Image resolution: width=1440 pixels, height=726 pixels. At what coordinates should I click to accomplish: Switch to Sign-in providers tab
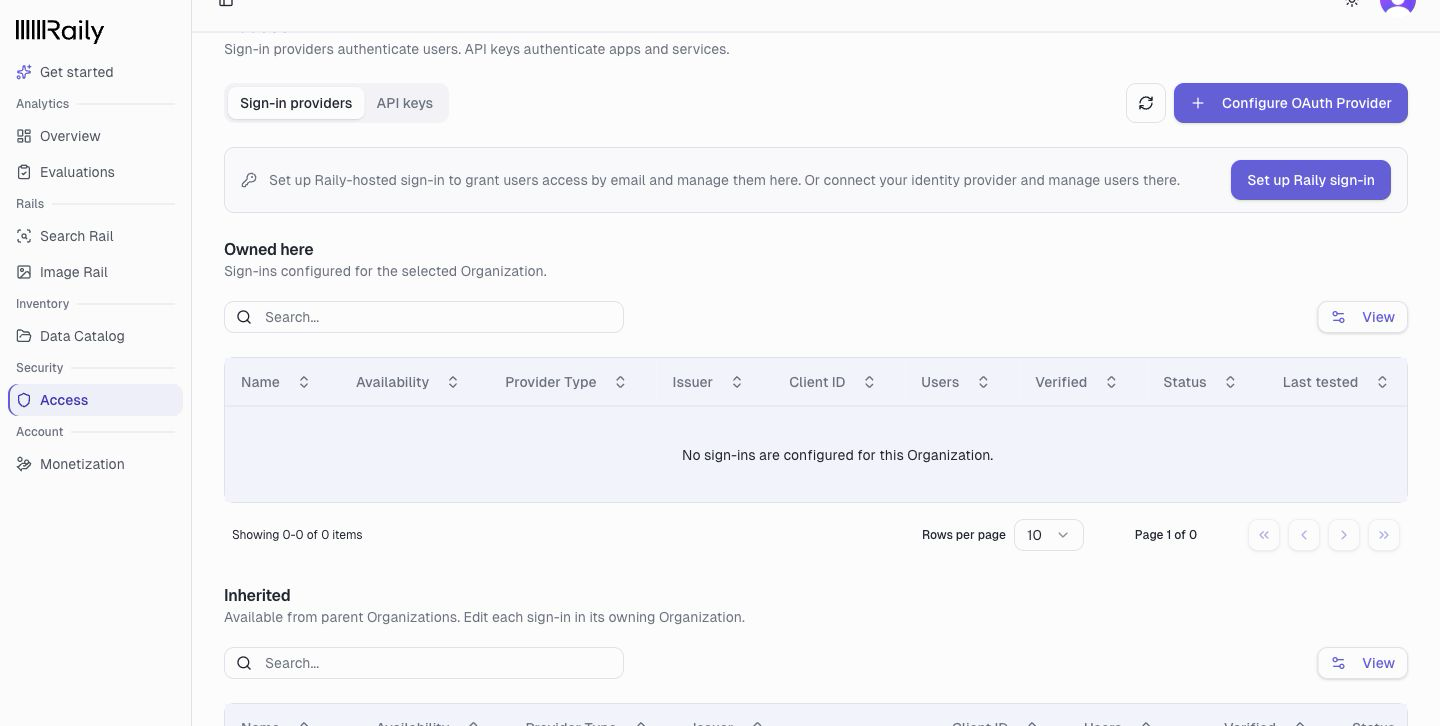296,103
